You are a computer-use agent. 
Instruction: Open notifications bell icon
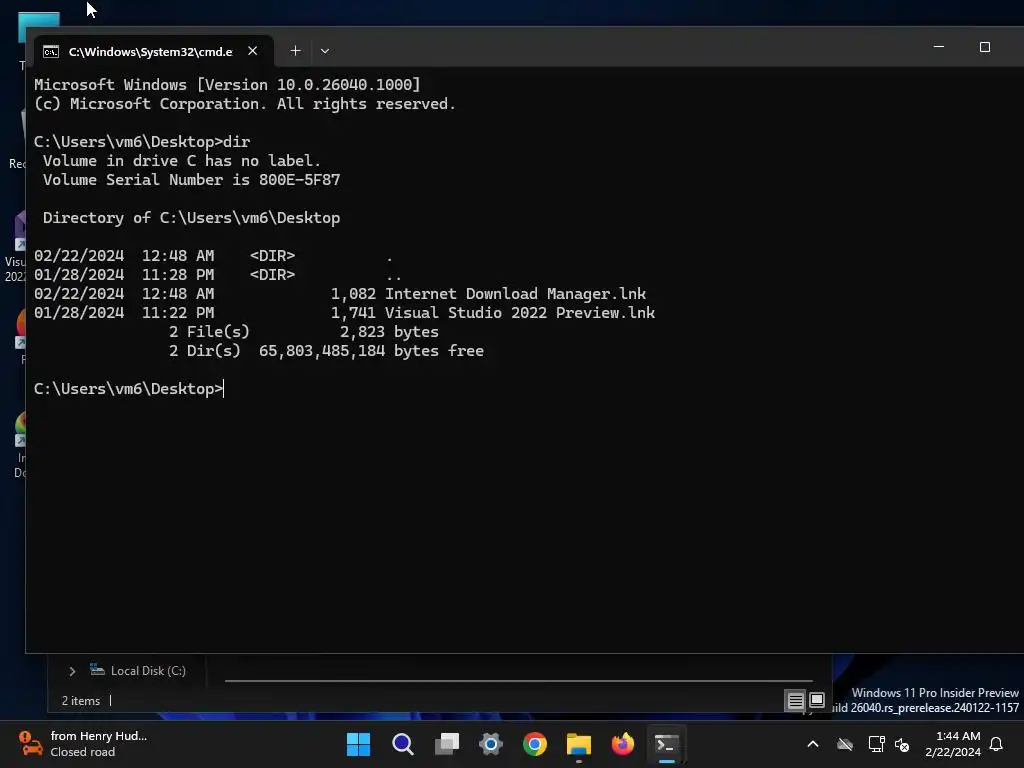[996, 744]
